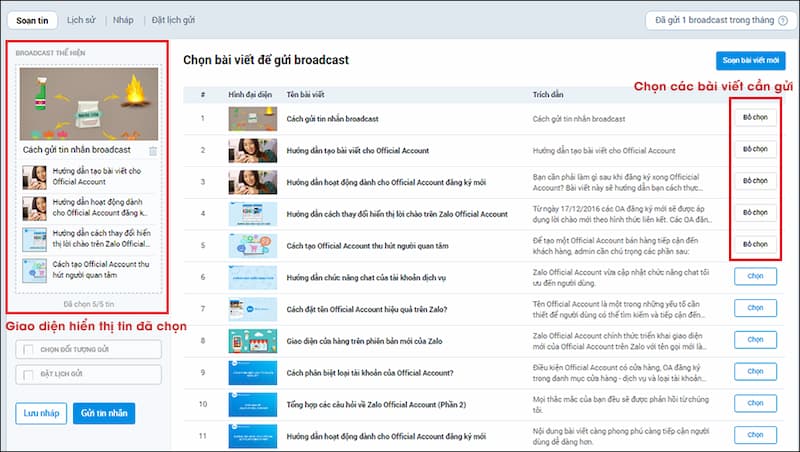Click preview item 'Cách tạo Official Account thu hút người quan tâm'
The image size is (800, 452).
[89, 270]
